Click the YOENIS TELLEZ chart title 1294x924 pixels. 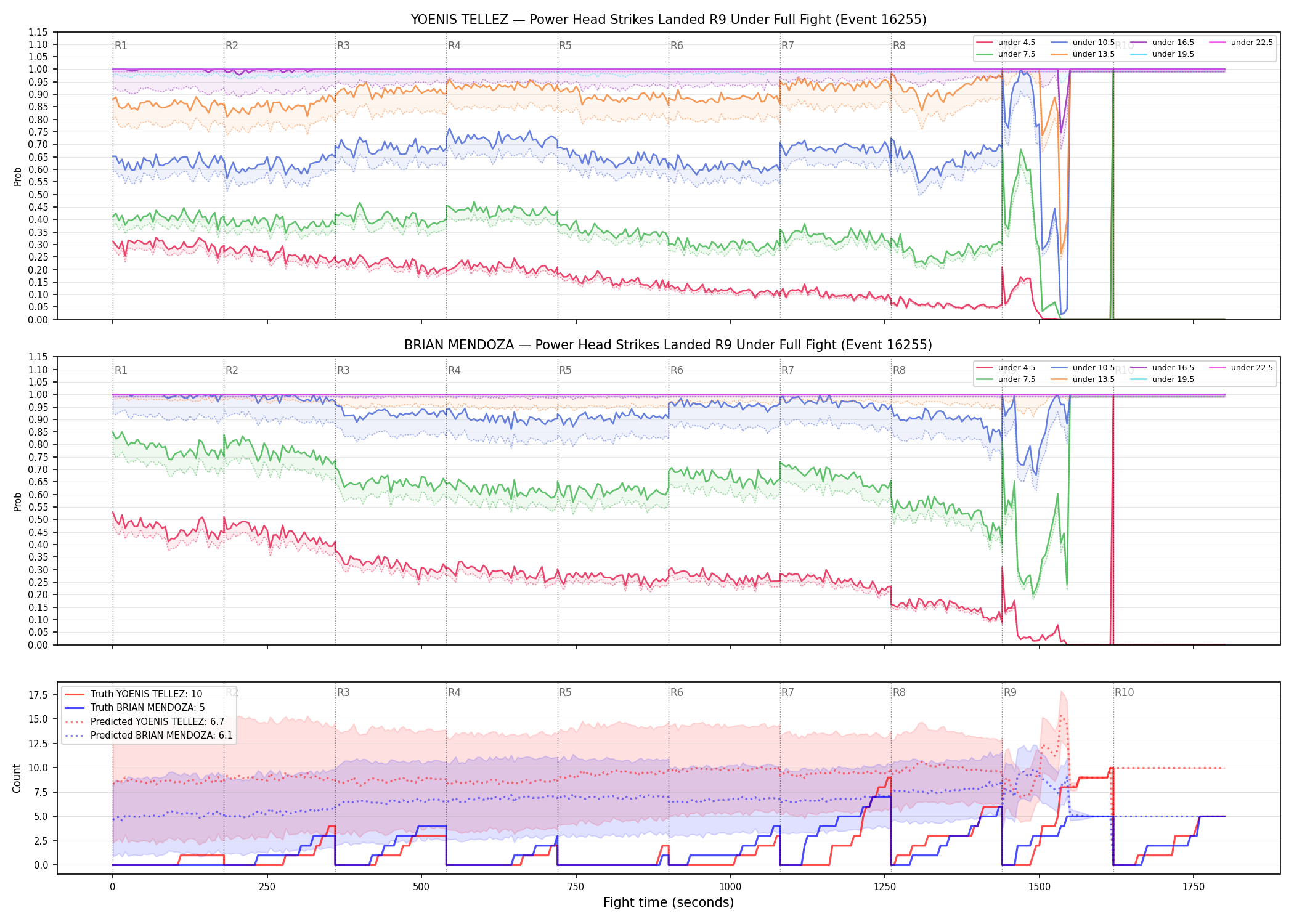point(669,20)
